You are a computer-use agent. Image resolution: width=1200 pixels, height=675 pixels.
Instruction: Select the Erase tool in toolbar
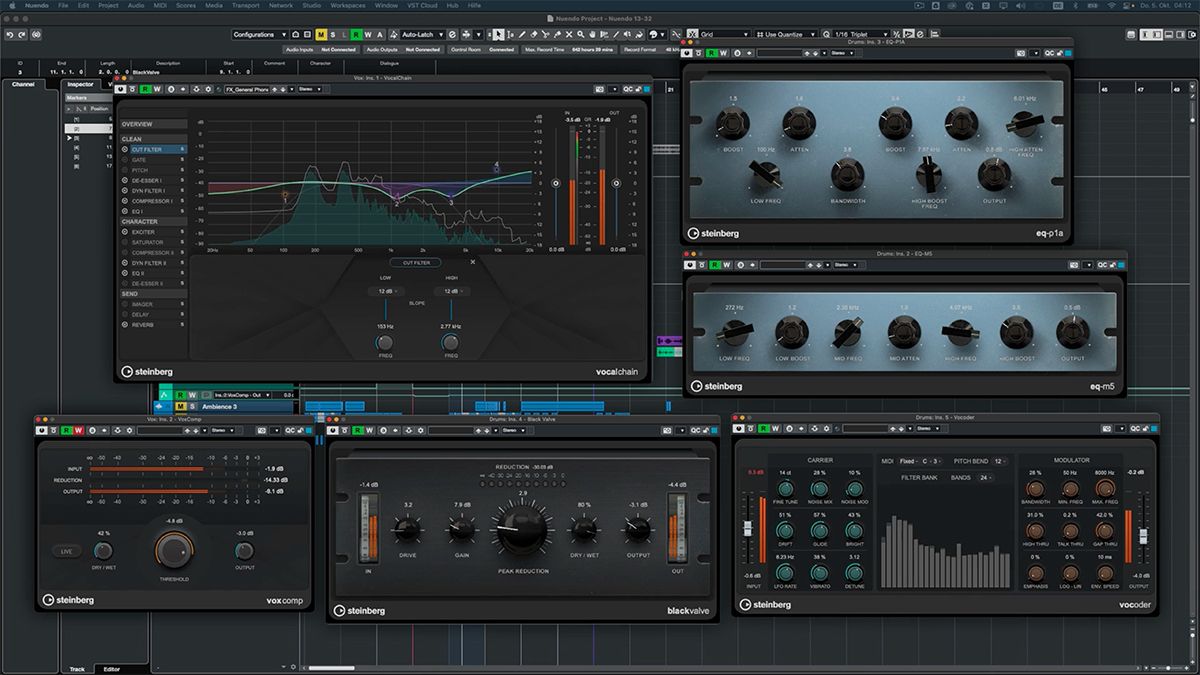(534, 35)
